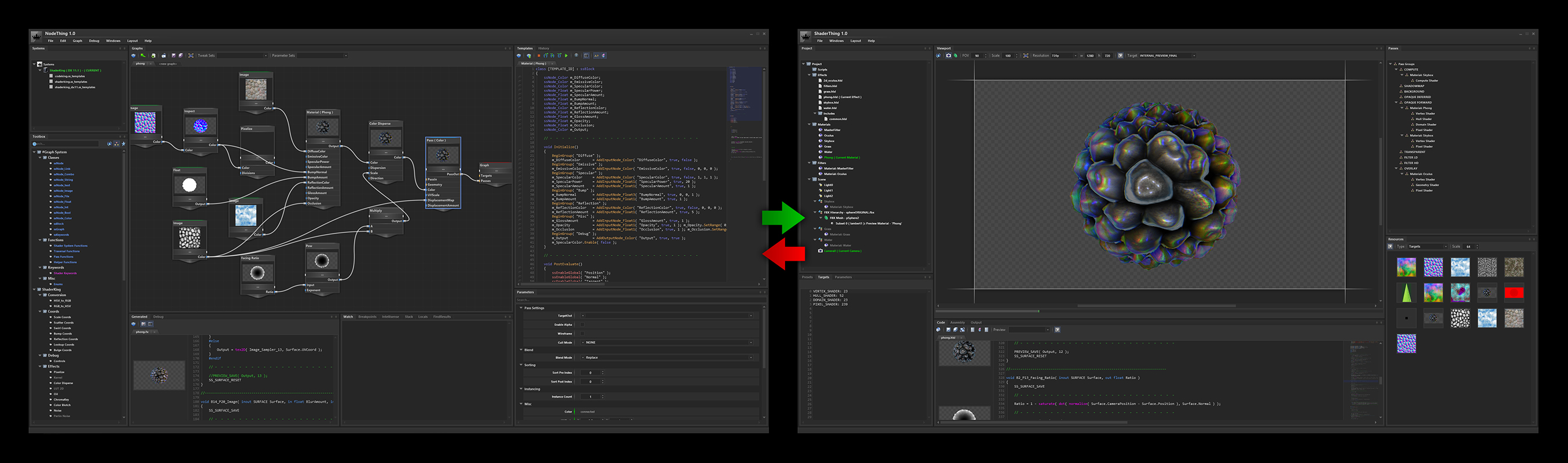Click the fit-to-view icon in Graphs toolbar

190,55
